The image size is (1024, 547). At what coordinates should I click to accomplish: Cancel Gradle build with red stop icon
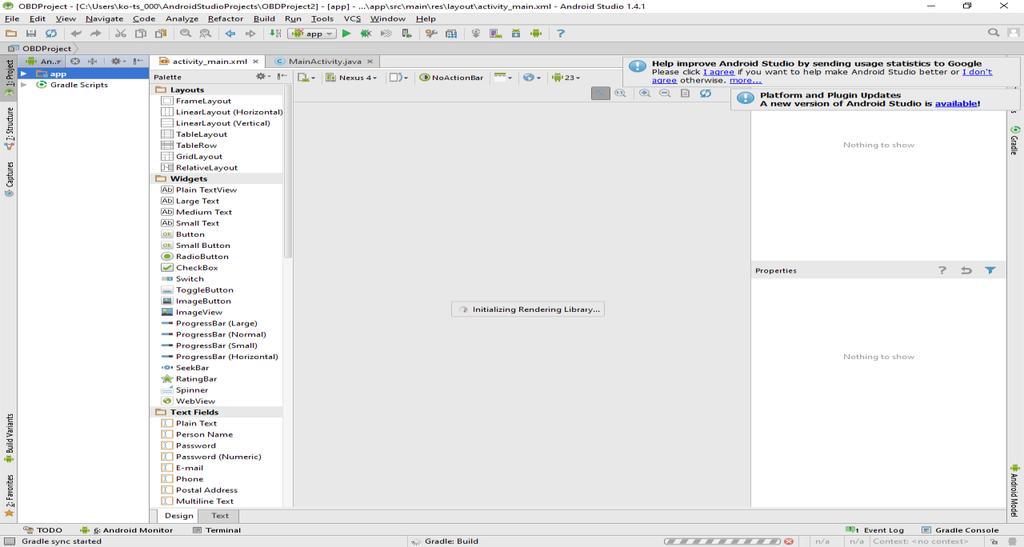coord(789,541)
